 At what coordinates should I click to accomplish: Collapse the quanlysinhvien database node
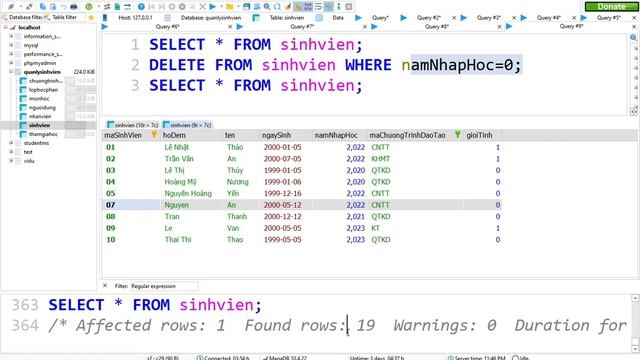[11, 72]
